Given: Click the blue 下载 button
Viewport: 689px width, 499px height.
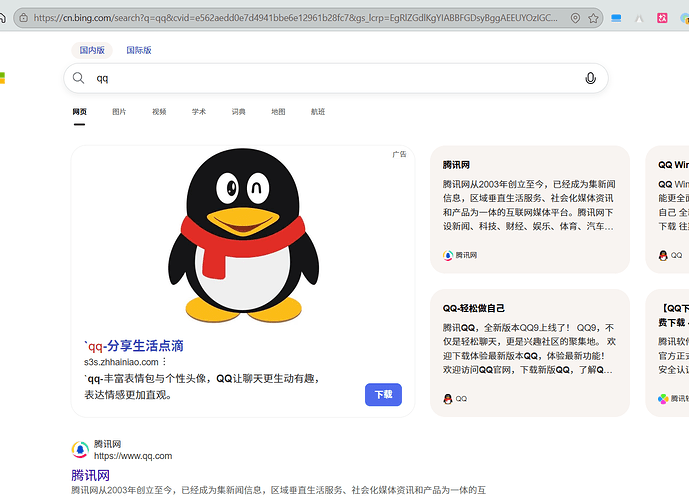Looking at the screenshot, I should [x=383, y=394].
